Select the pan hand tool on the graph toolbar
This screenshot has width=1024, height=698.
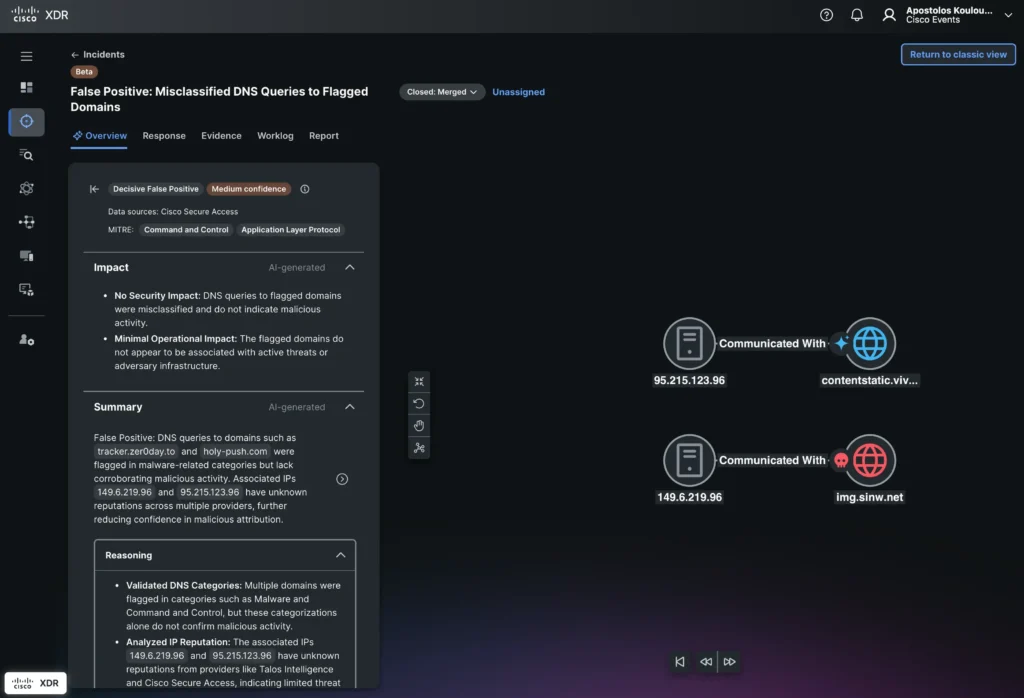419,425
